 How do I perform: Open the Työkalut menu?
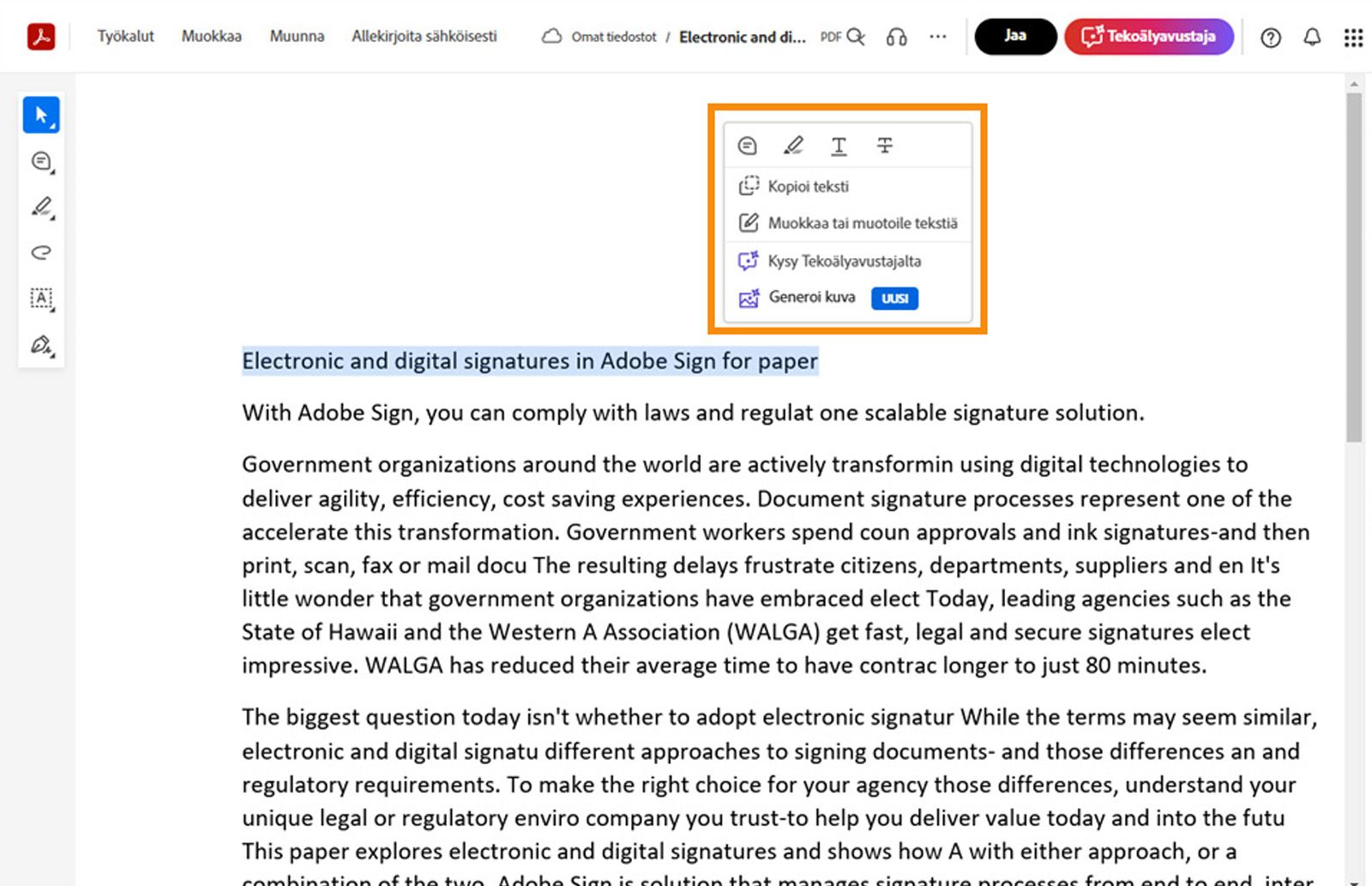point(126,36)
